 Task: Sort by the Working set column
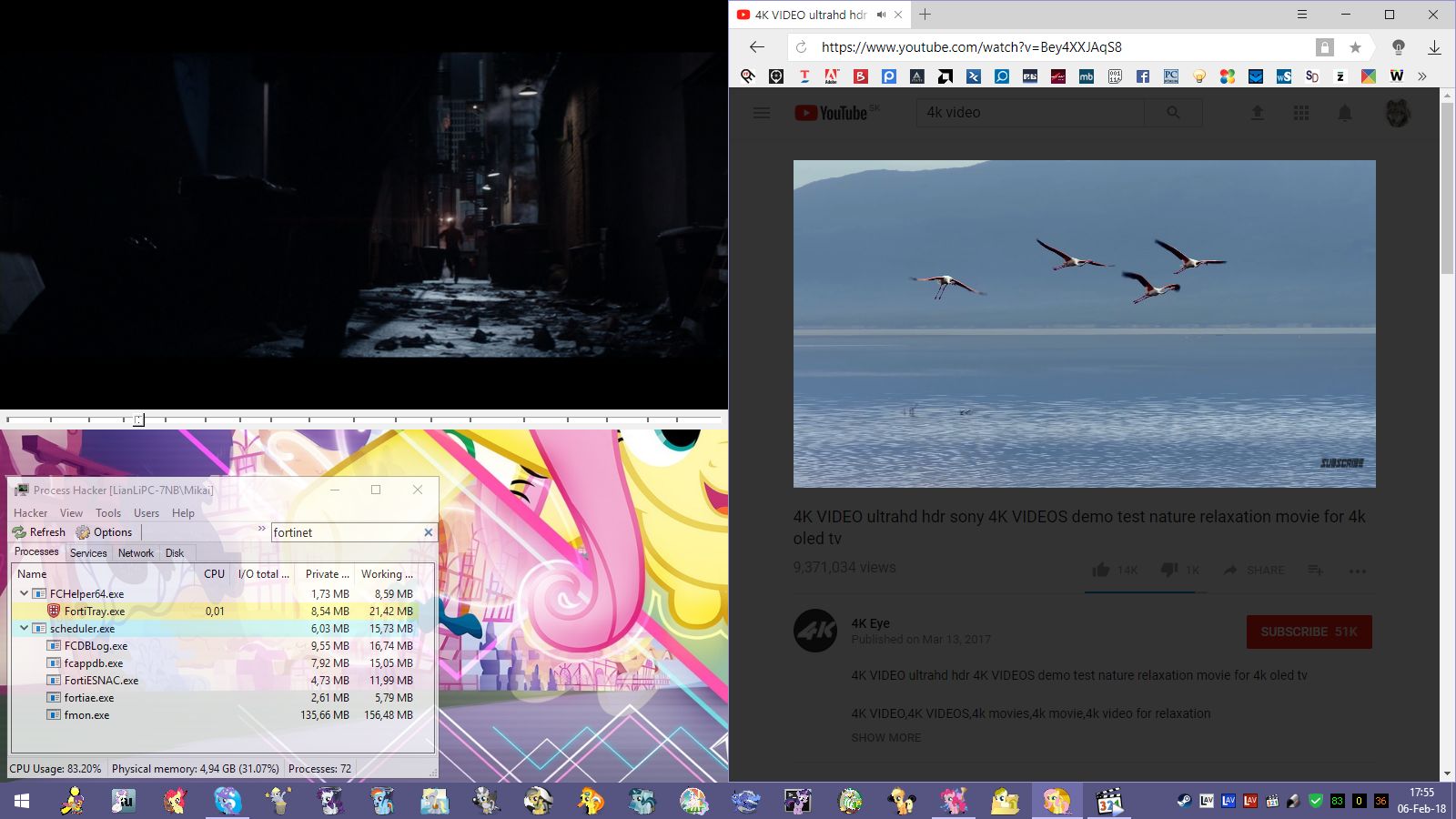387,574
